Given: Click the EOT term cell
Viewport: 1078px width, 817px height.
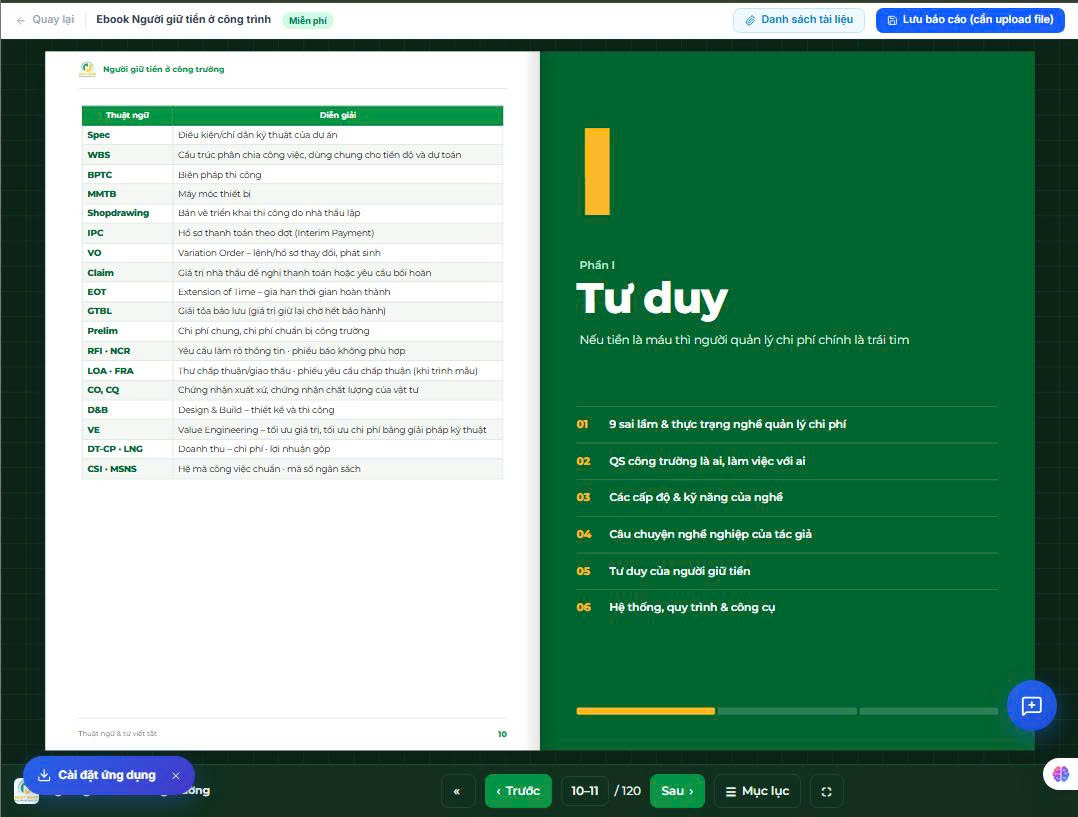Looking at the screenshot, I should click(x=127, y=292).
